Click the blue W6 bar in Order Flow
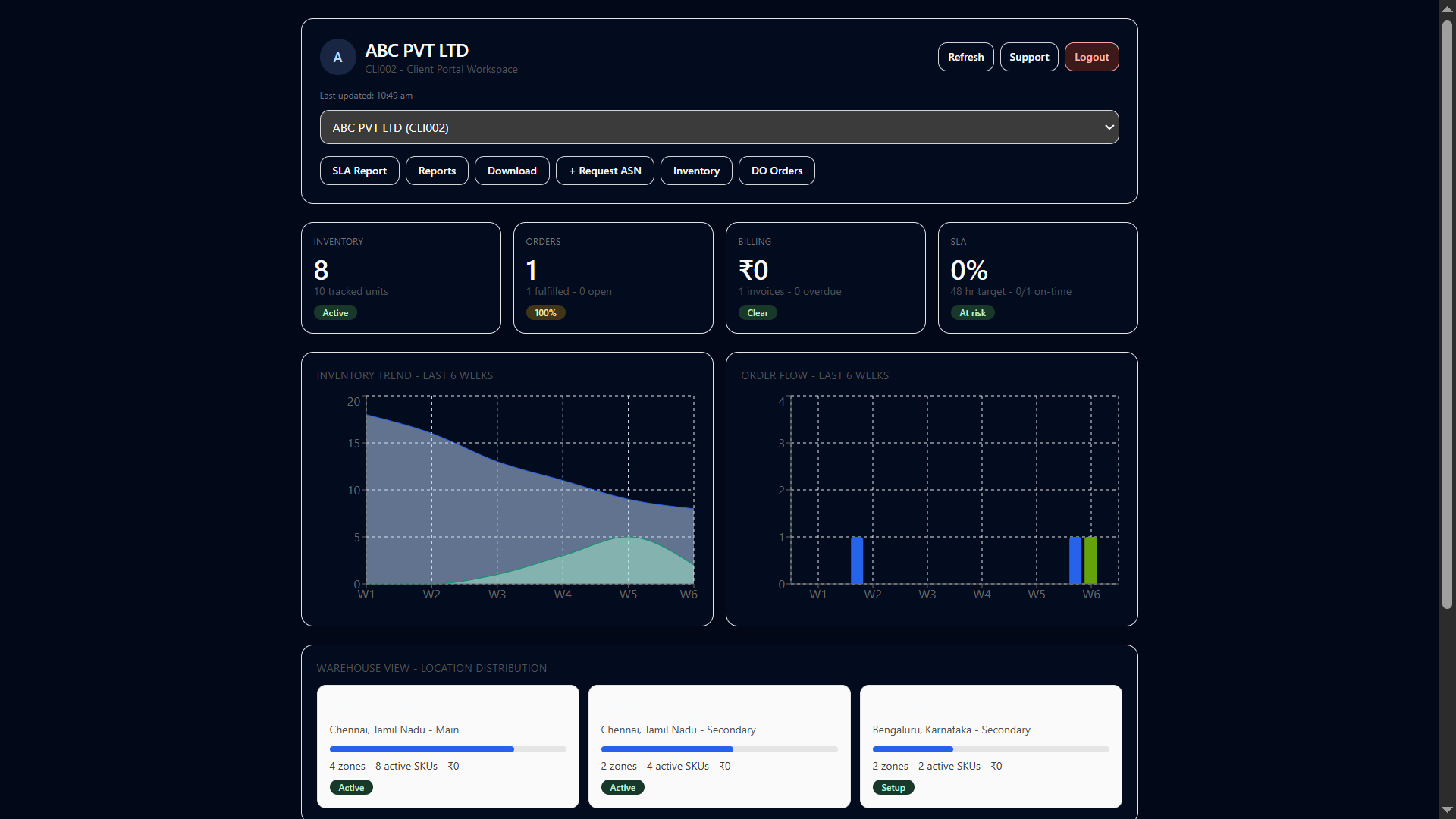This screenshot has width=1456, height=819. pyautogui.click(x=1075, y=560)
